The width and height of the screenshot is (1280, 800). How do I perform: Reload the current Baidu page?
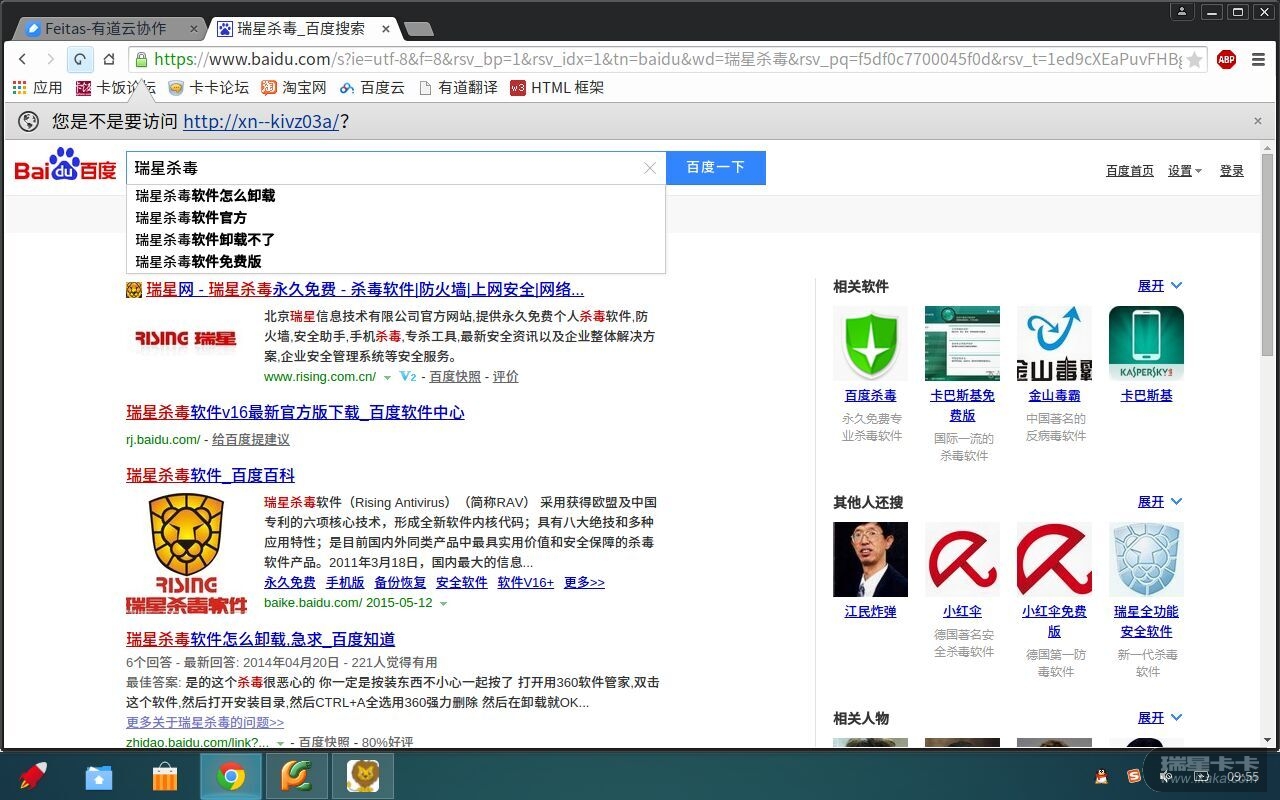[x=79, y=59]
